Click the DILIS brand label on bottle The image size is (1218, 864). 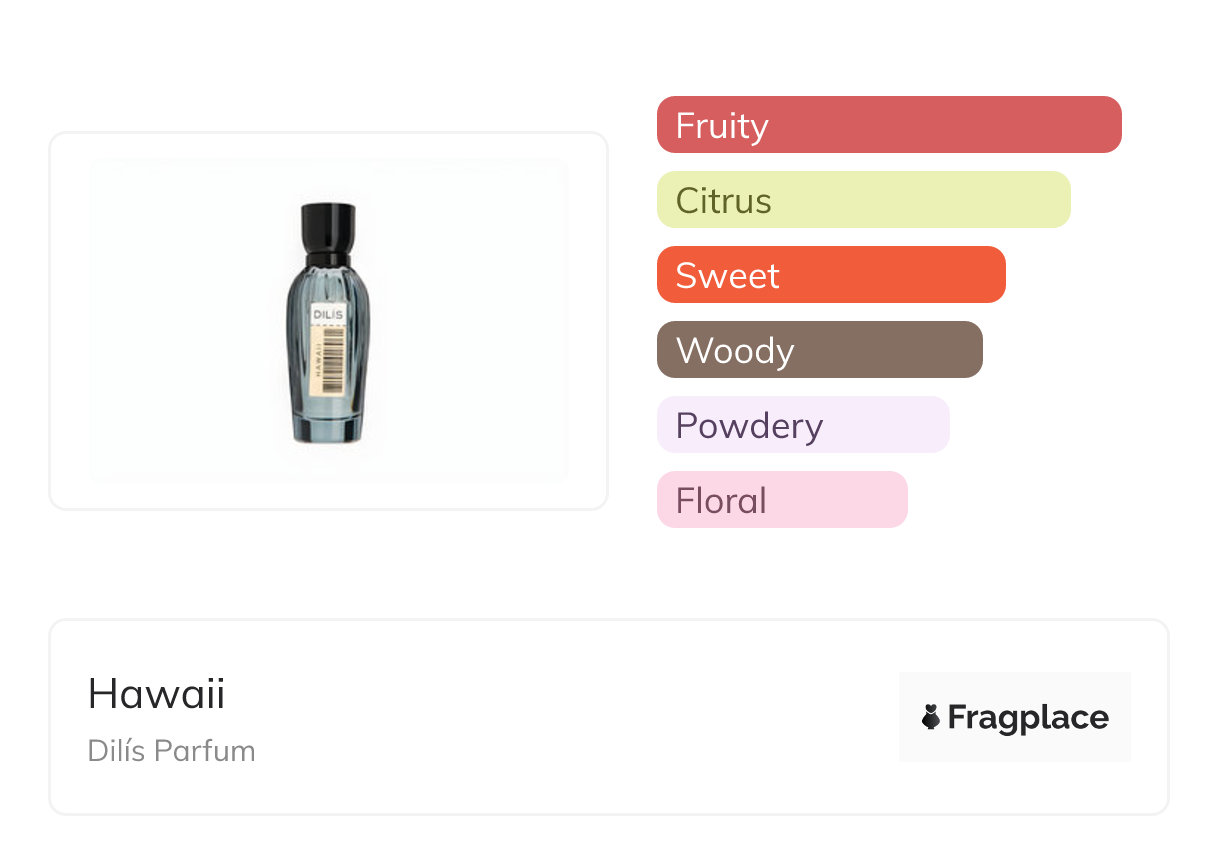(328, 315)
